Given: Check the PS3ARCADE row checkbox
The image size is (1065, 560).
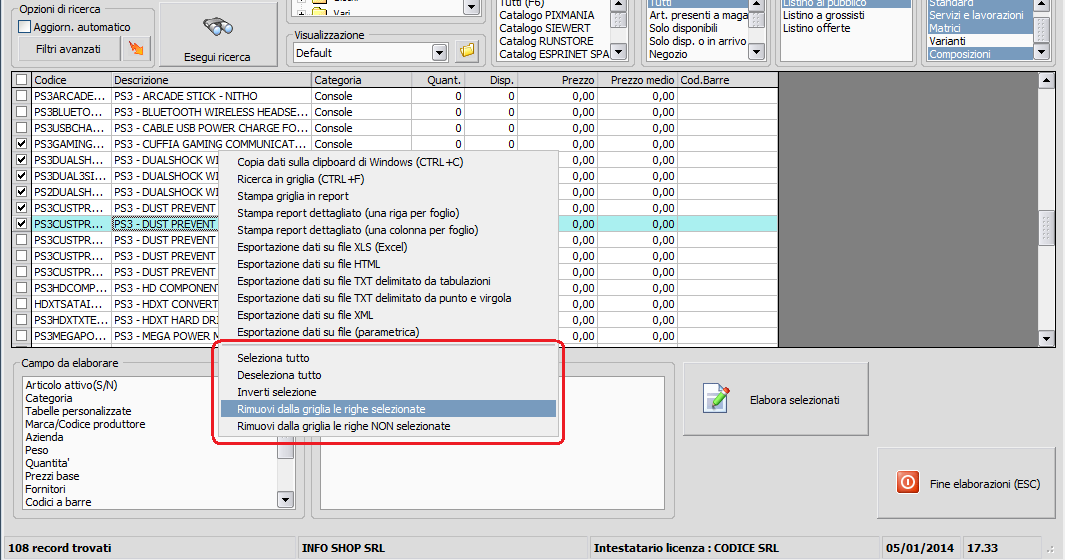Looking at the screenshot, I should (22, 96).
